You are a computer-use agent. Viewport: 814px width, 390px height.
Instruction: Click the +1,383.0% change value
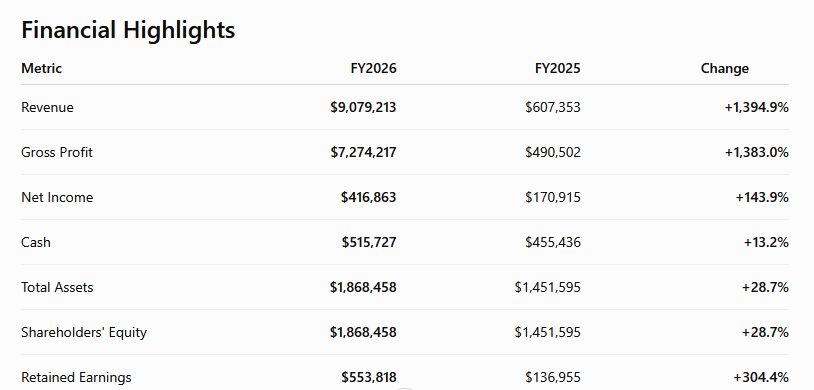click(757, 153)
